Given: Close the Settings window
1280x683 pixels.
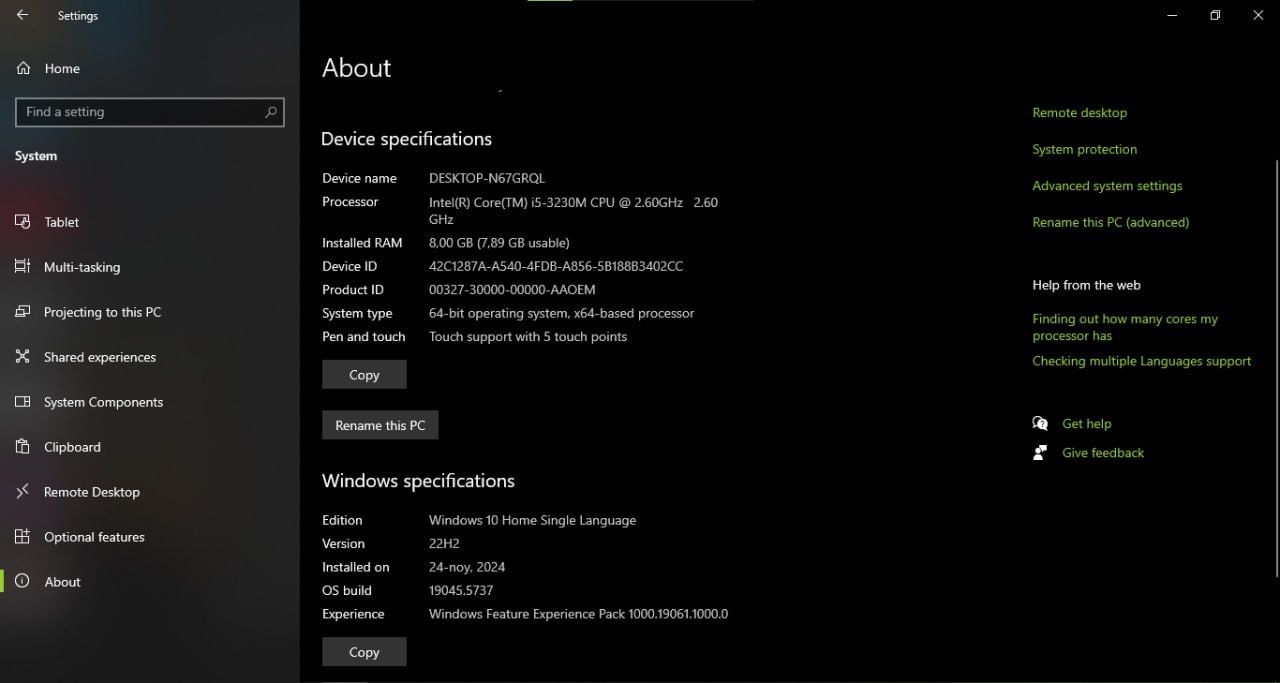Looking at the screenshot, I should 1258,15.
